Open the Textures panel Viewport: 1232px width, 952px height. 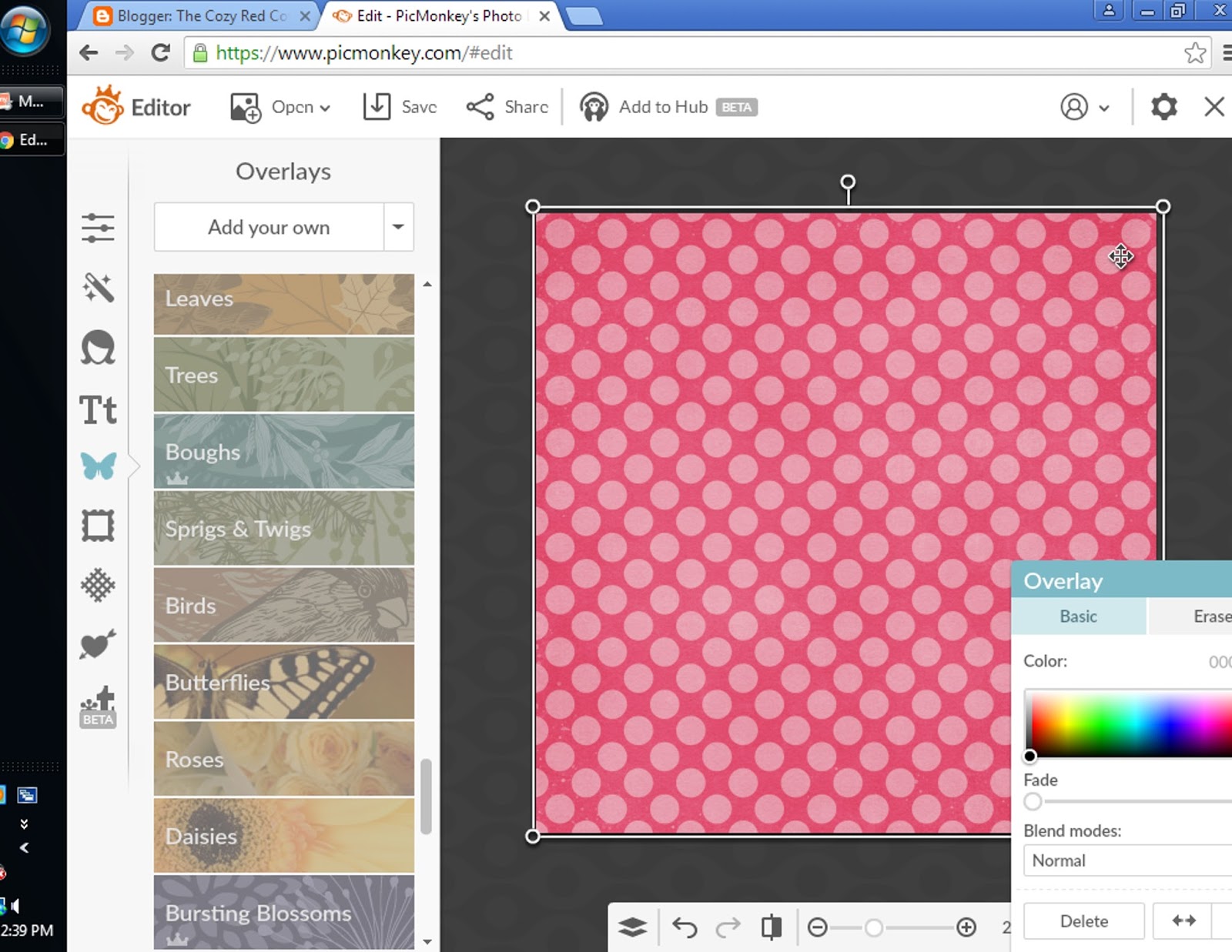coord(98,586)
